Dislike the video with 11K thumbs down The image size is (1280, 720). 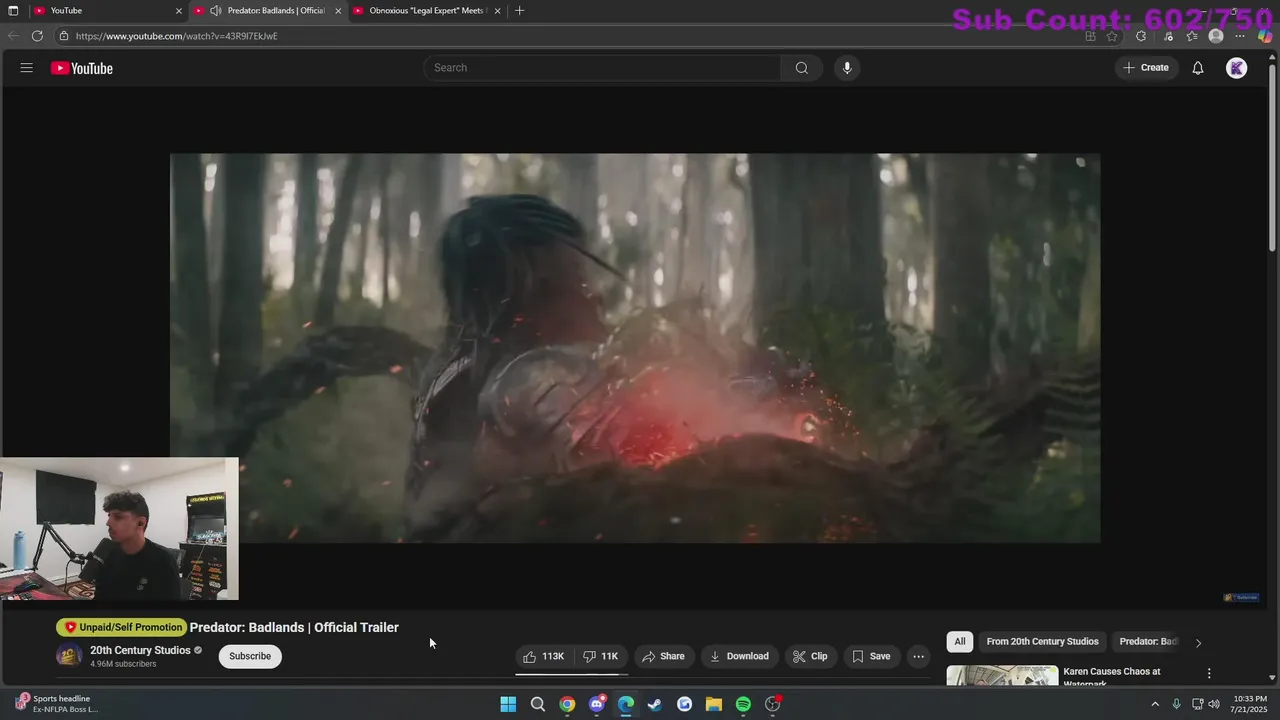click(602, 656)
